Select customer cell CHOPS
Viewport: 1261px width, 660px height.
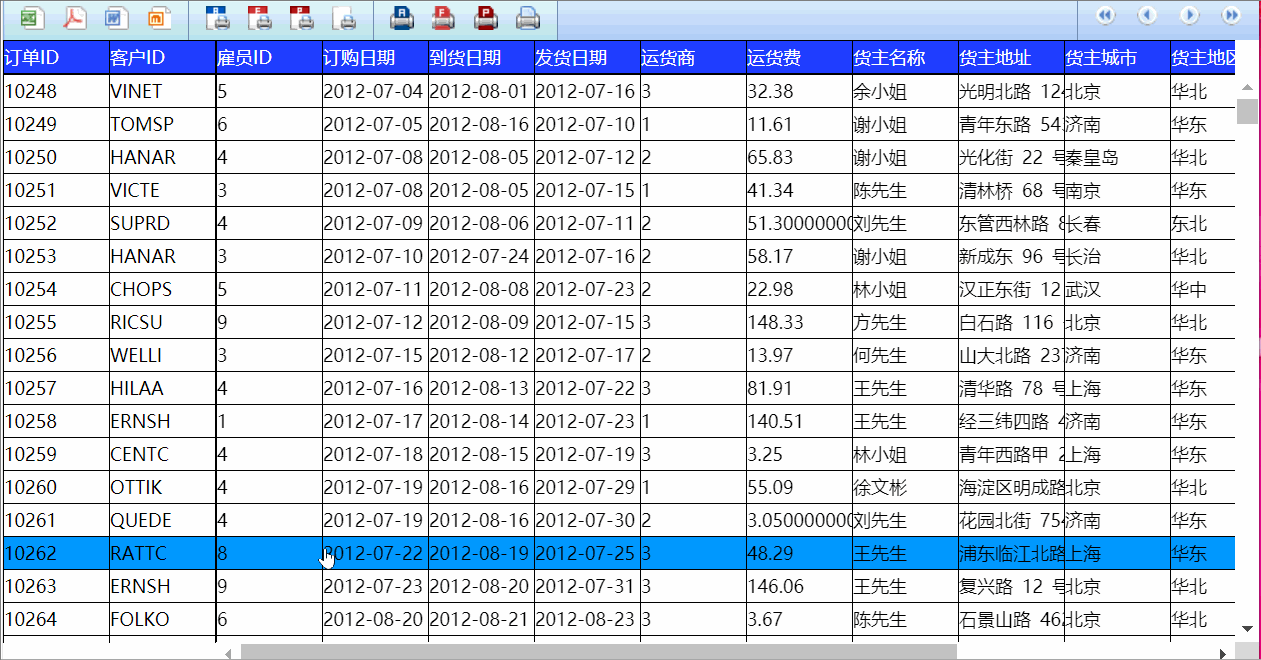tap(162, 289)
